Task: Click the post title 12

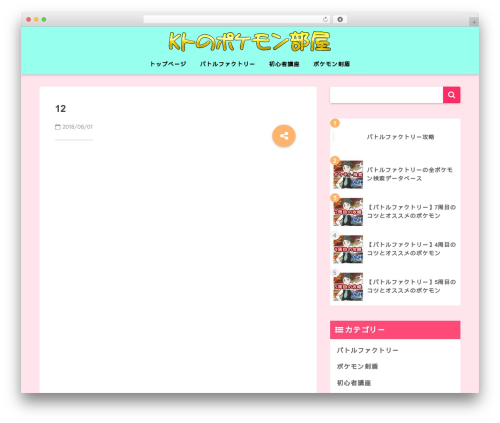Action: 60,109
